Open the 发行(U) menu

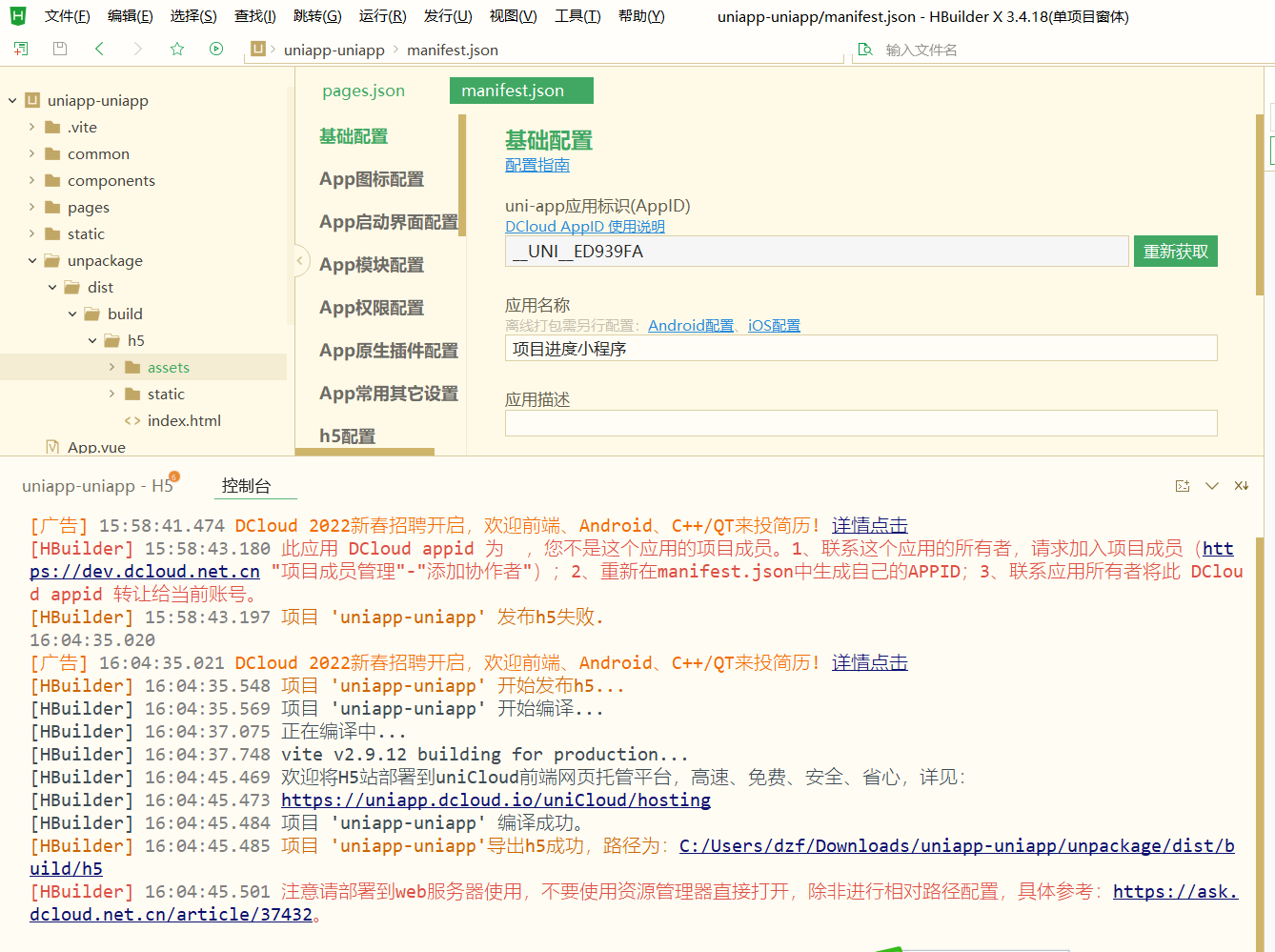click(x=448, y=16)
